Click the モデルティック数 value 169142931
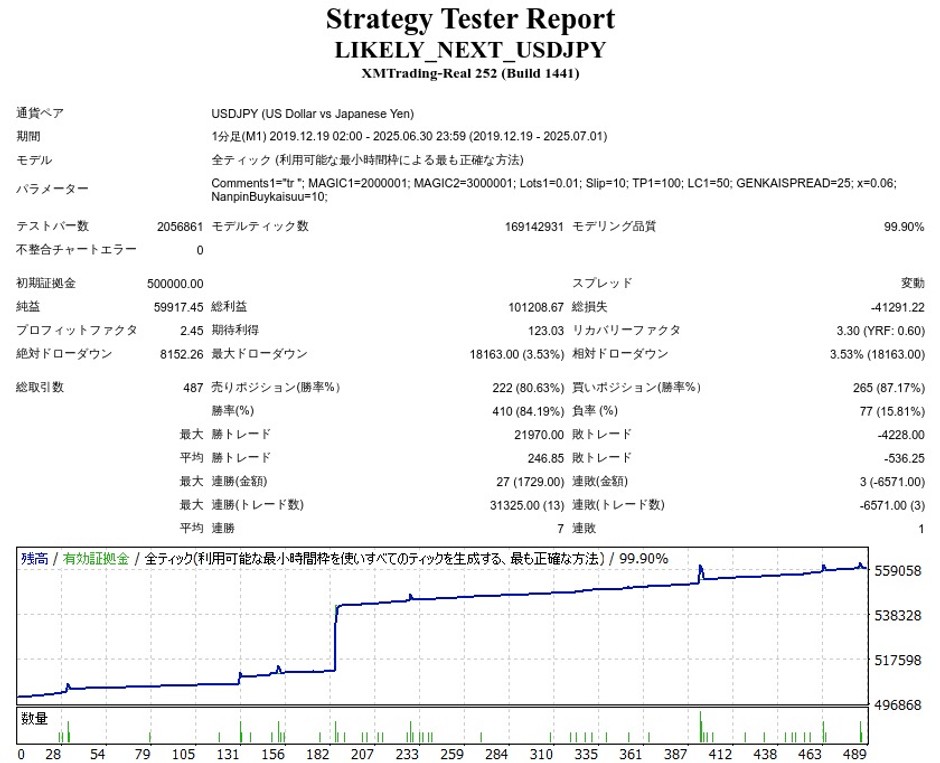The width and height of the screenshot is (940, 763). point(534,227)
